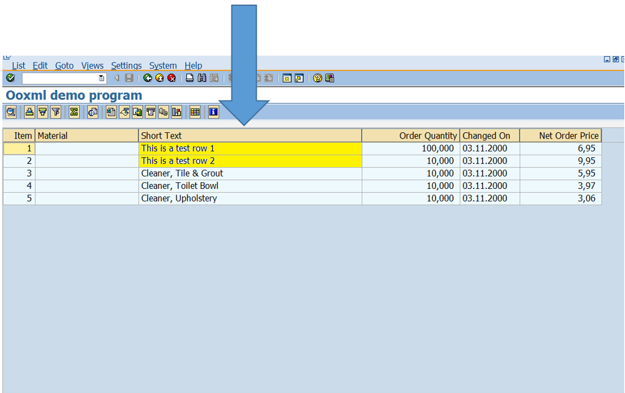Click the Total sigma icon
Screen dimensions: 625x393
(74, 112)
